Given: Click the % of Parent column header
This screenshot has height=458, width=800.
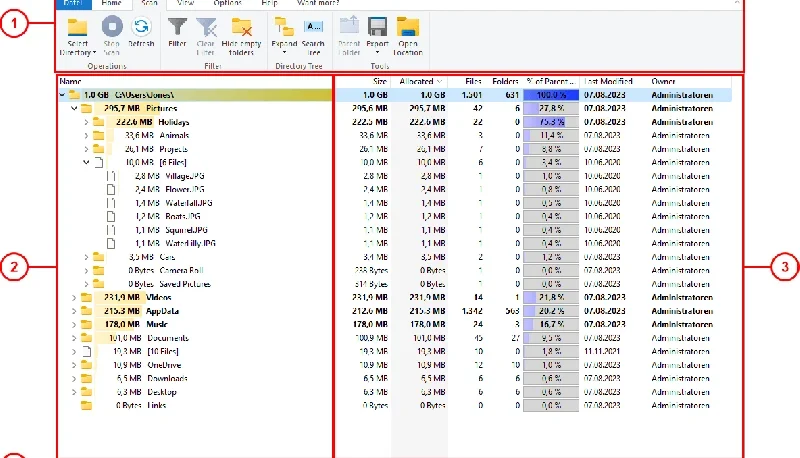Looking at the screenshot, I should click(551, 81).
